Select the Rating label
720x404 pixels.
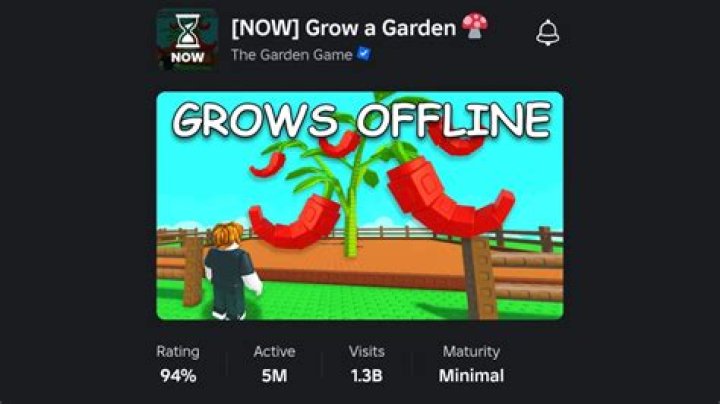[178, 352]
